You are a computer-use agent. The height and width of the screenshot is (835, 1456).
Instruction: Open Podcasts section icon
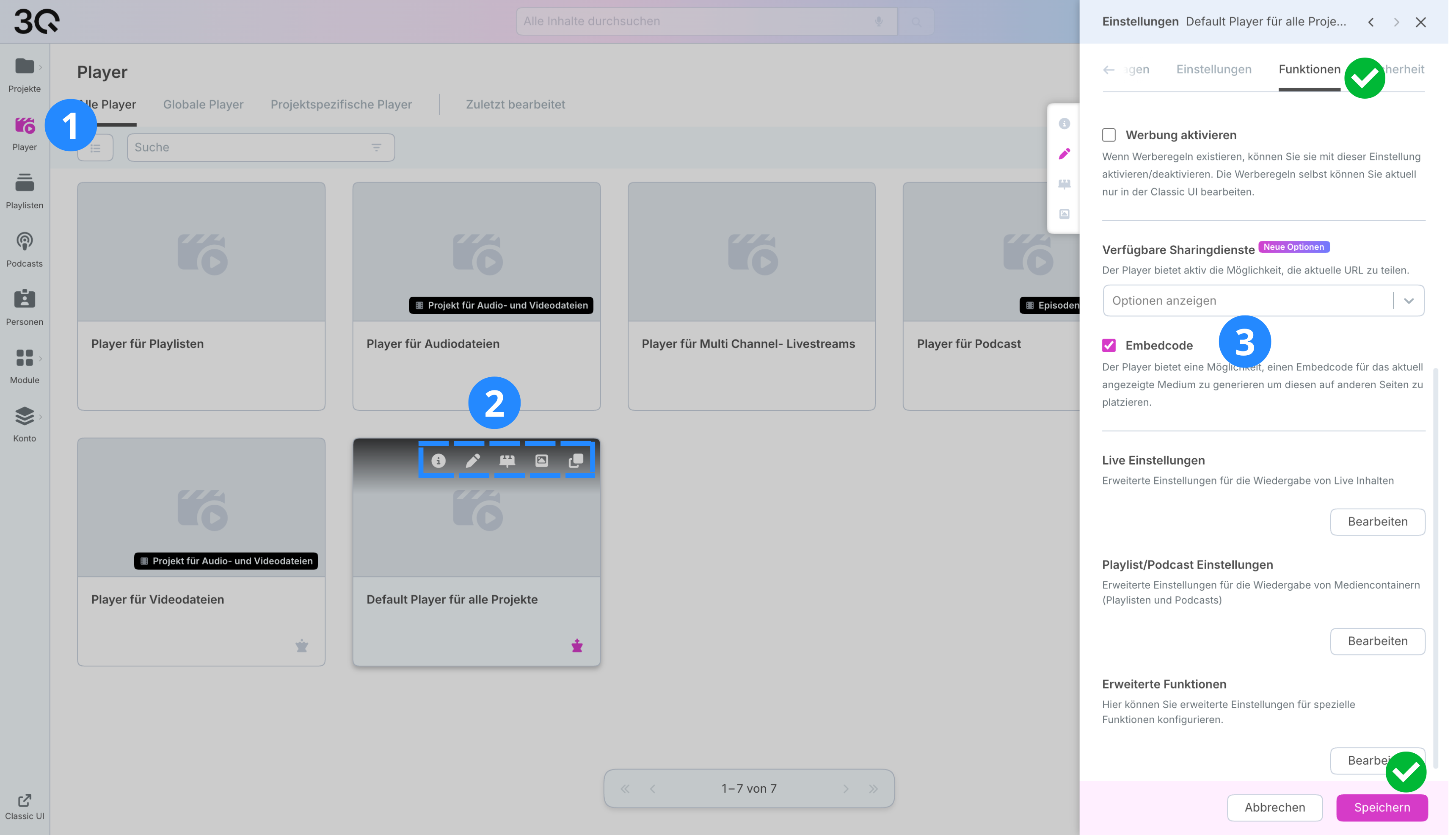click(24, 241)
